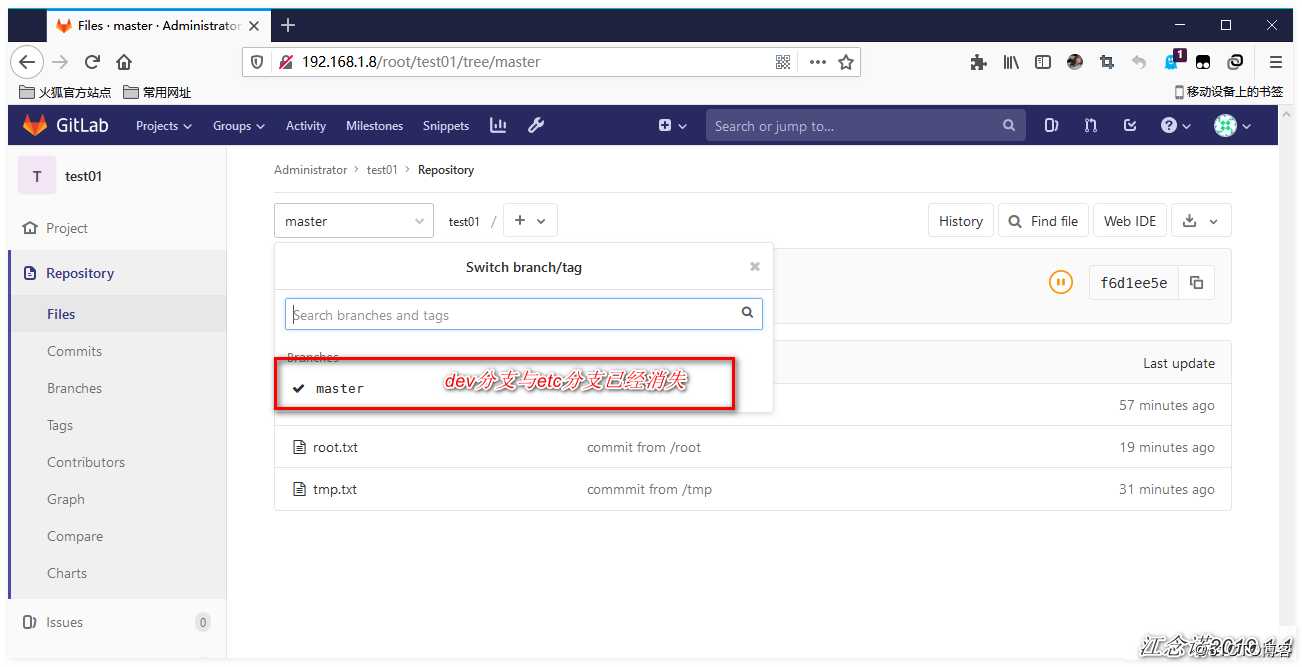Click the History button
Image resolution: width=1302 pixels, height=667 pixels.
pyautogui.click(x=961, y=221)
